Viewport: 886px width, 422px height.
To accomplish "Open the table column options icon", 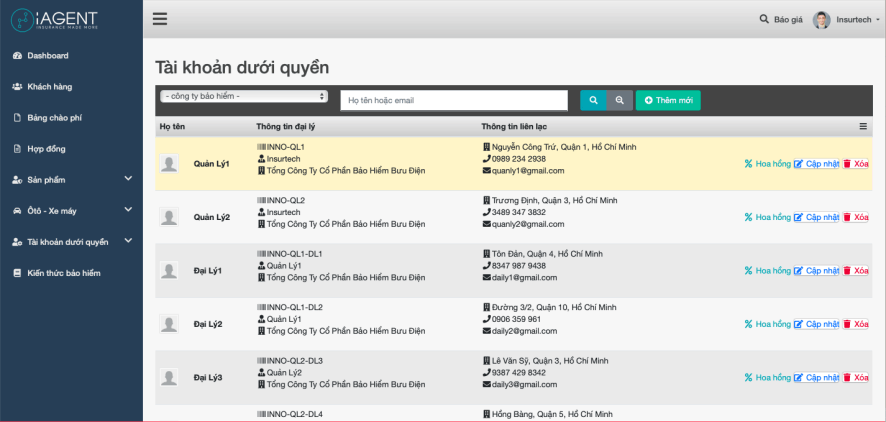I will [x=863, y=127].
